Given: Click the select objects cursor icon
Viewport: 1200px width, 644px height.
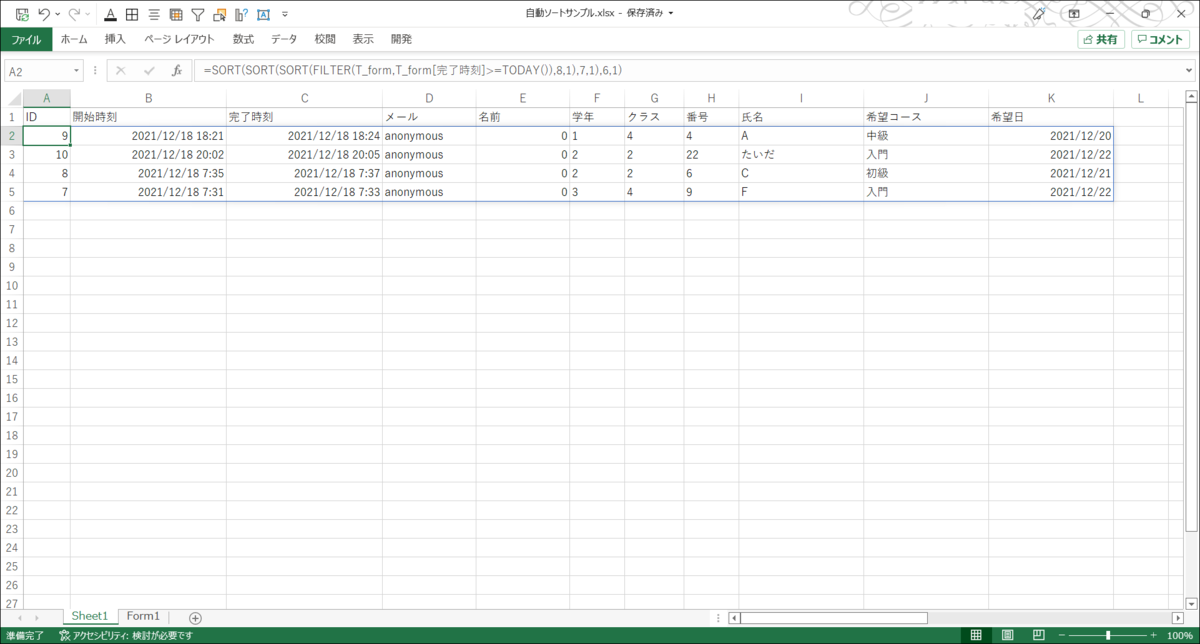Looking at the screenshot, I should click(x=219, y=14).
